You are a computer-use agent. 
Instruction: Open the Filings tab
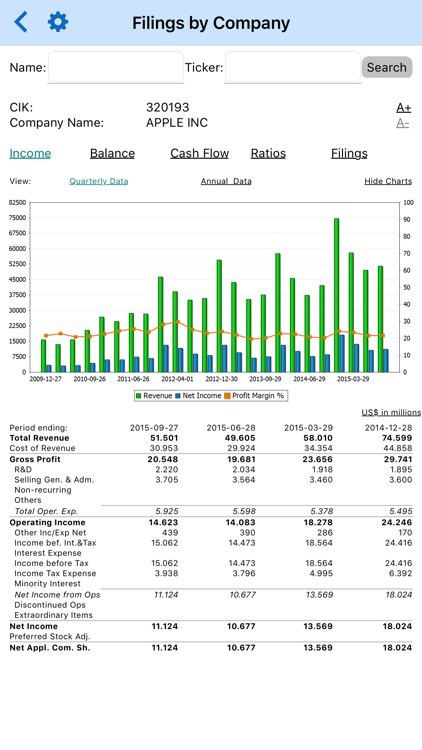coord(349,154)
